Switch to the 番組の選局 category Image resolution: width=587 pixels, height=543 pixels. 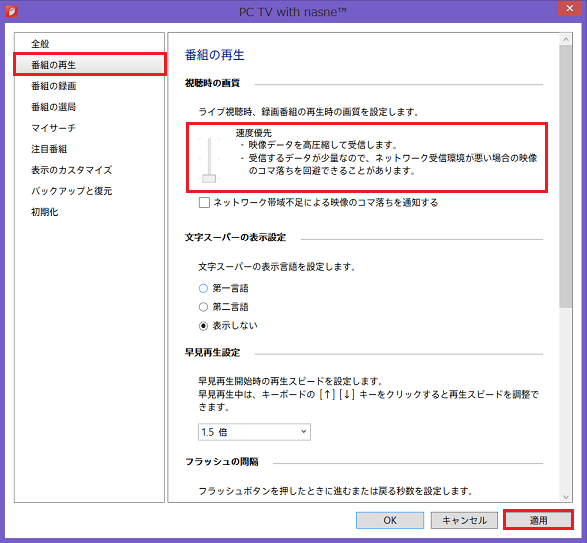coord(90,107)
